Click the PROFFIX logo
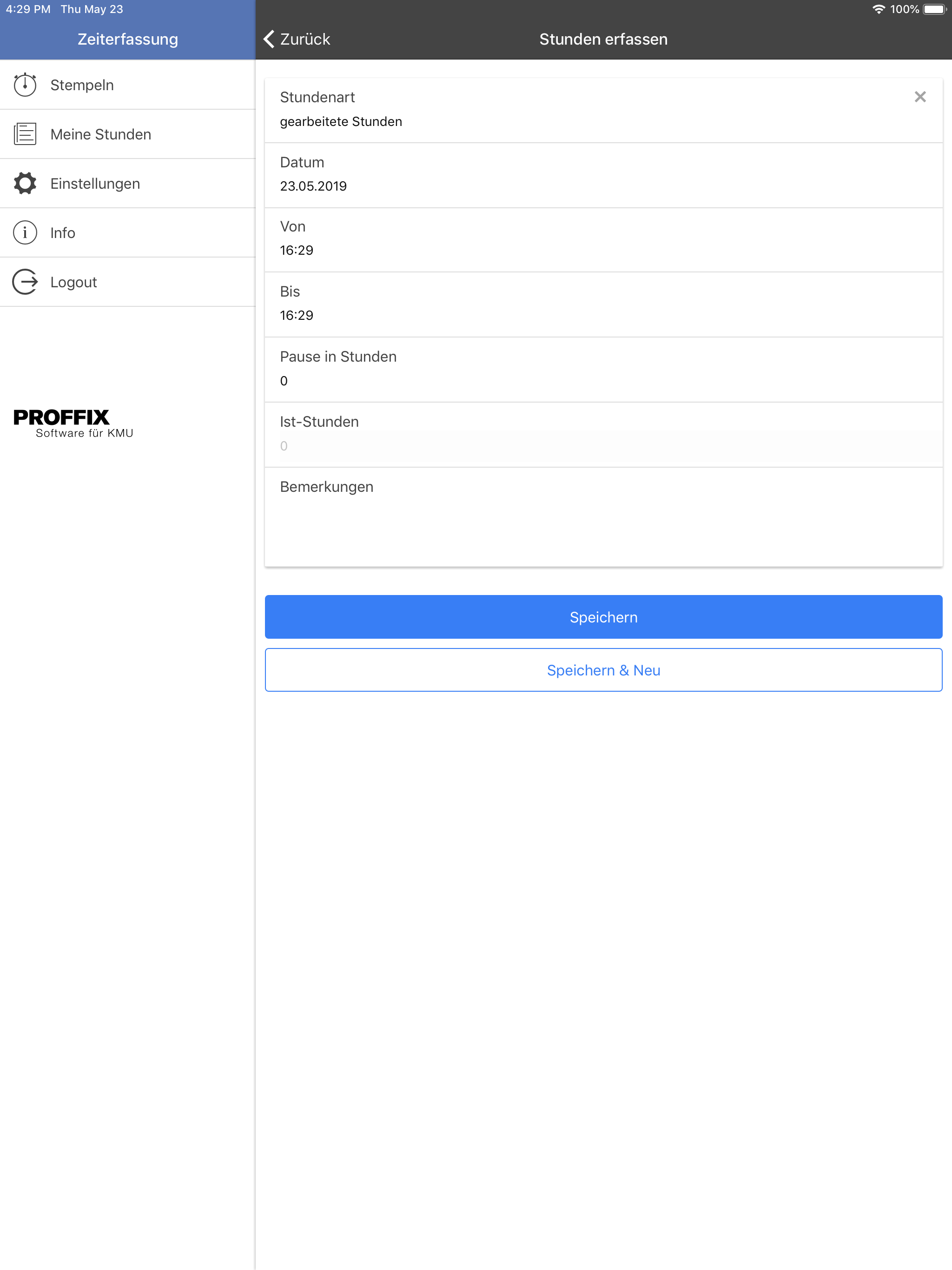The width and height of the screenshot is (952, 1270). (x=73, y=423)
